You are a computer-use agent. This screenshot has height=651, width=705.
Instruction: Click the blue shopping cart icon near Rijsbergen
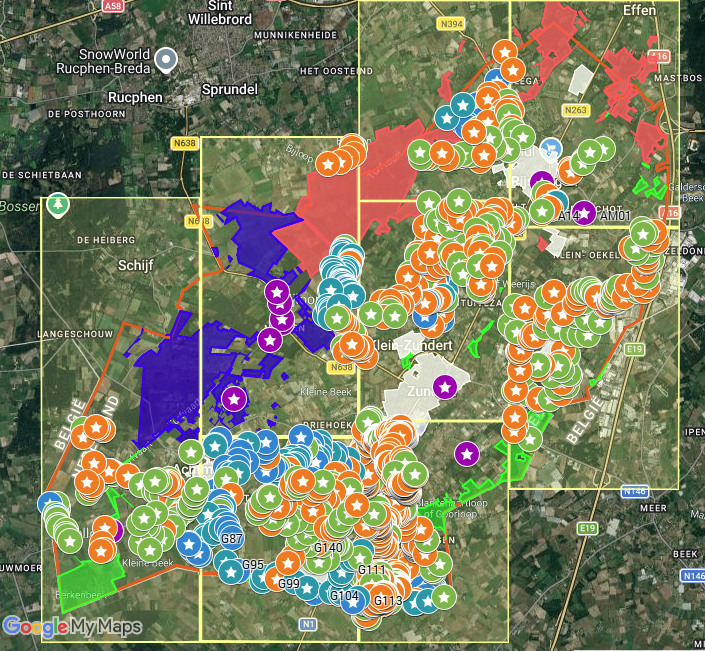click(x=549, y=148)
